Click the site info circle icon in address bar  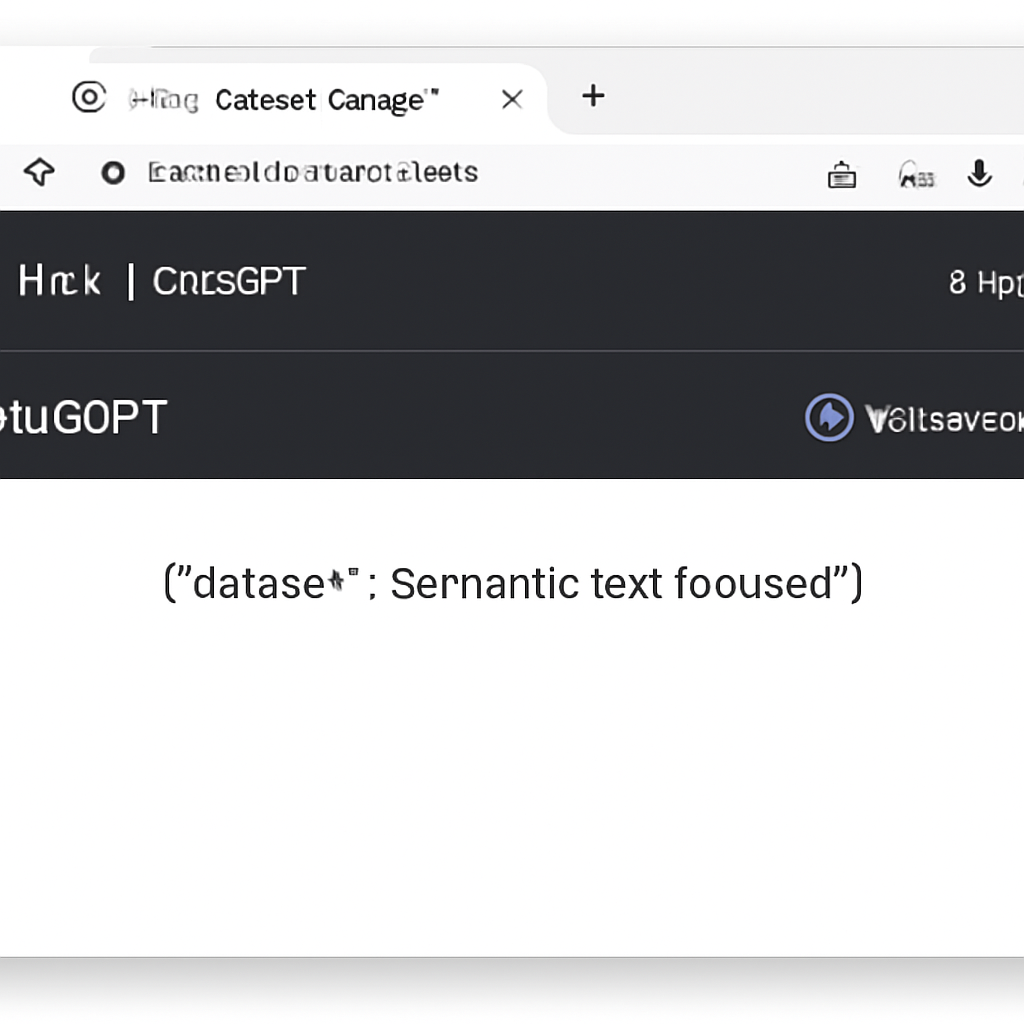coord(113,173)
